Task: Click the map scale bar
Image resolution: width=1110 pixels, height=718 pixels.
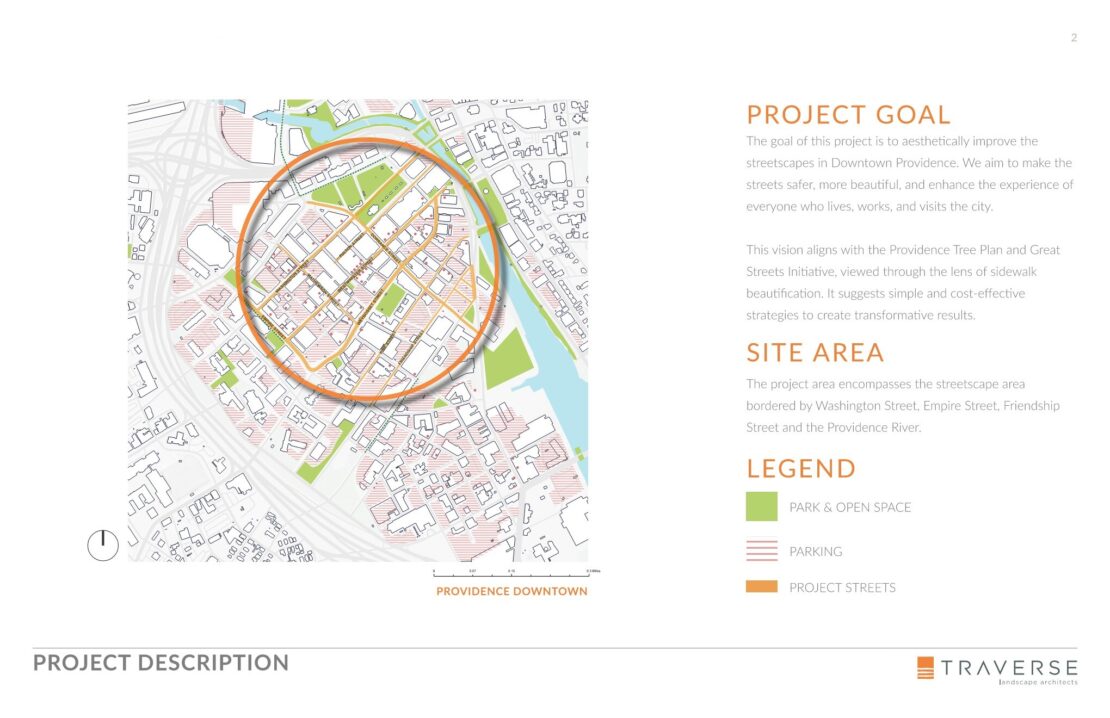Action: click(516, 573)
